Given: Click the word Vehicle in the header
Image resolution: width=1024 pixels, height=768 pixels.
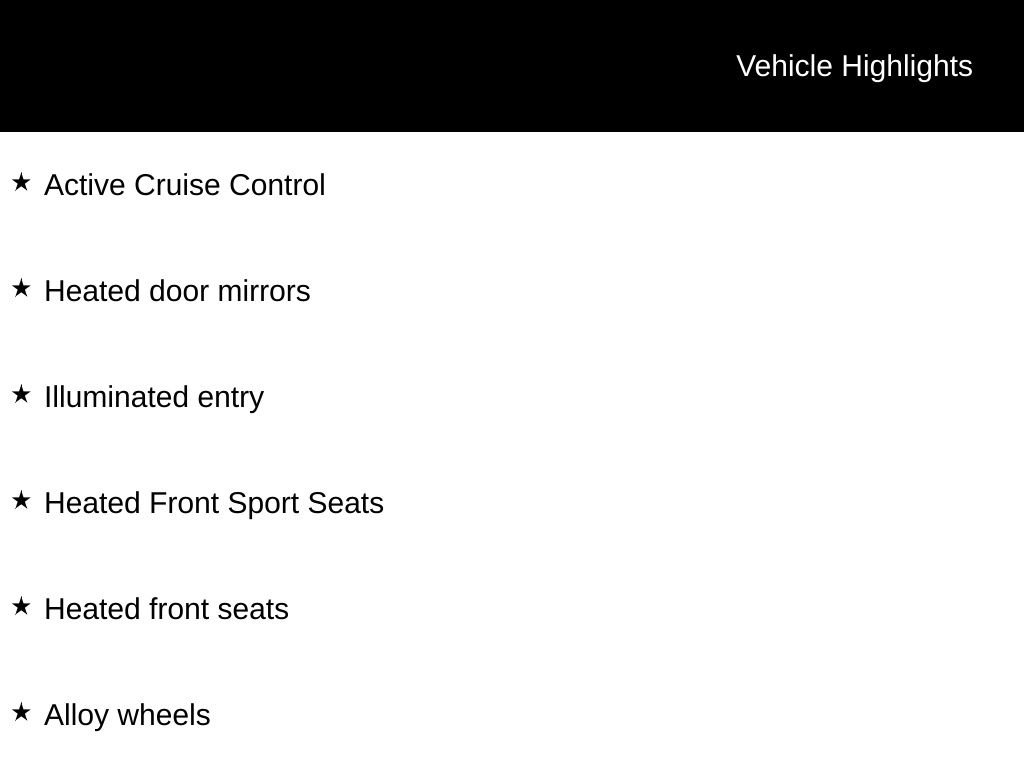Looking at the screenshot, I should coord(784,66).
